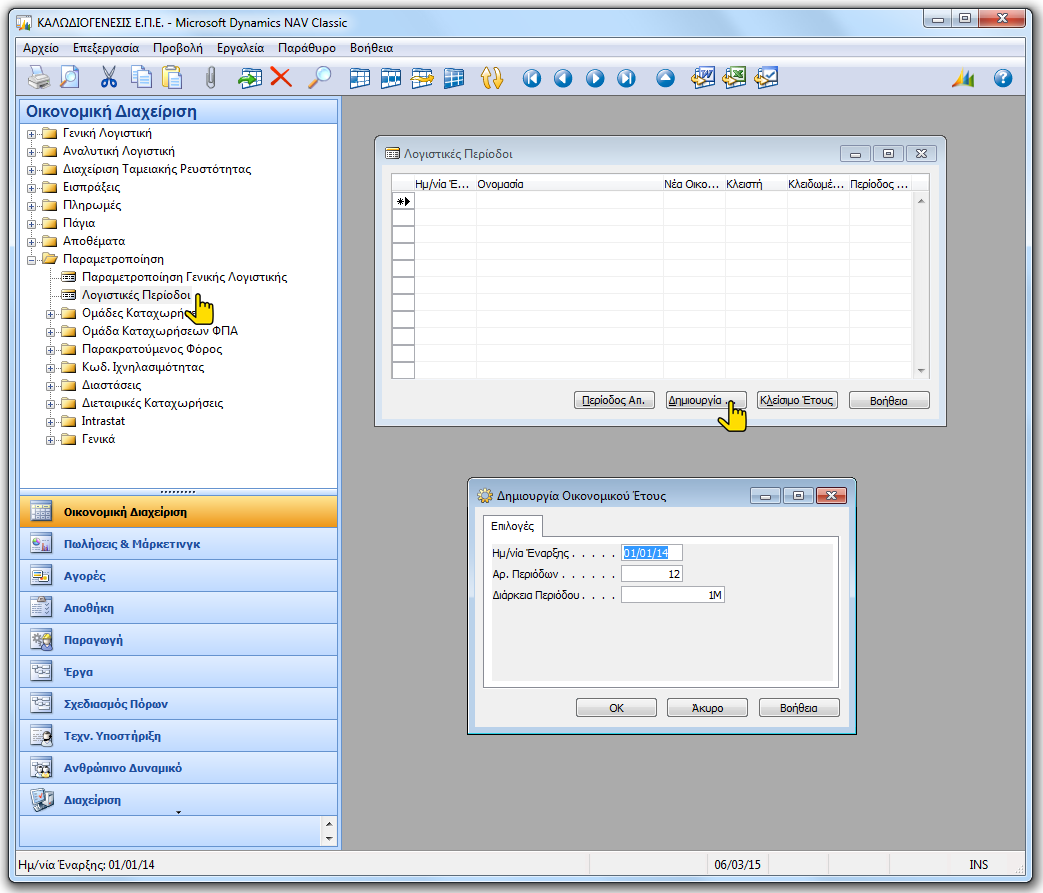
Task: Open the Διαχείριση module
Action: (x=178, y=799)
